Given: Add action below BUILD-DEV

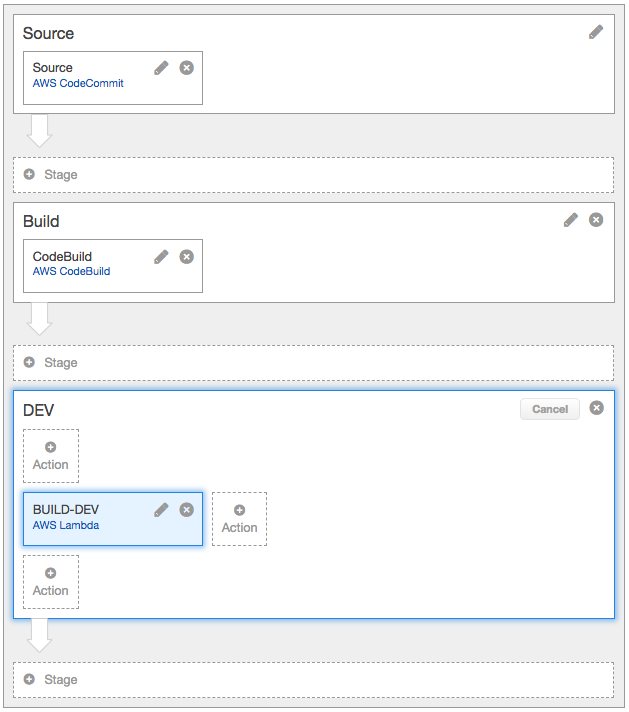Looking at the screenshot, I should [x=51, y=582].
